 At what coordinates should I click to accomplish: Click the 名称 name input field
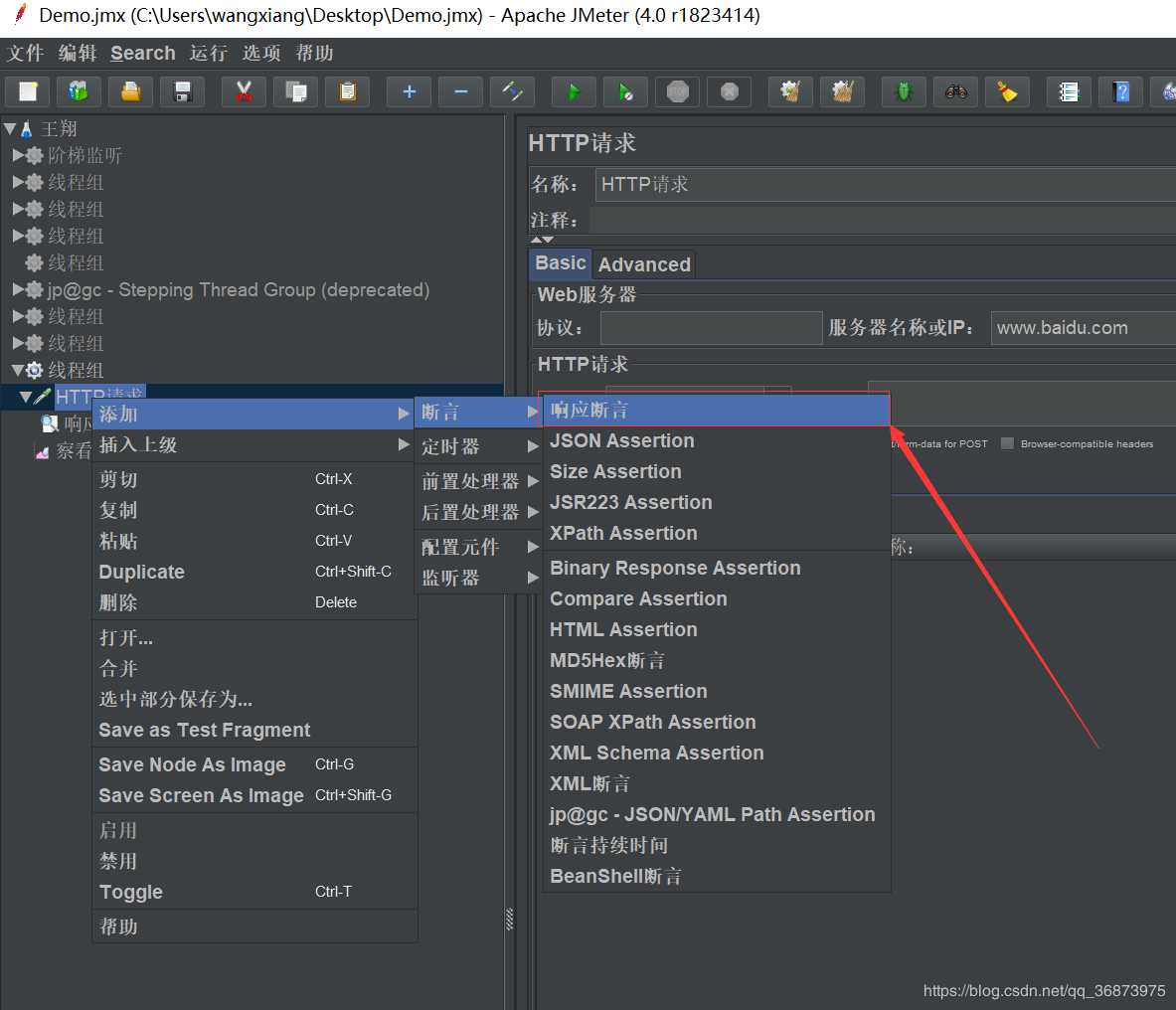coord(885,185)
